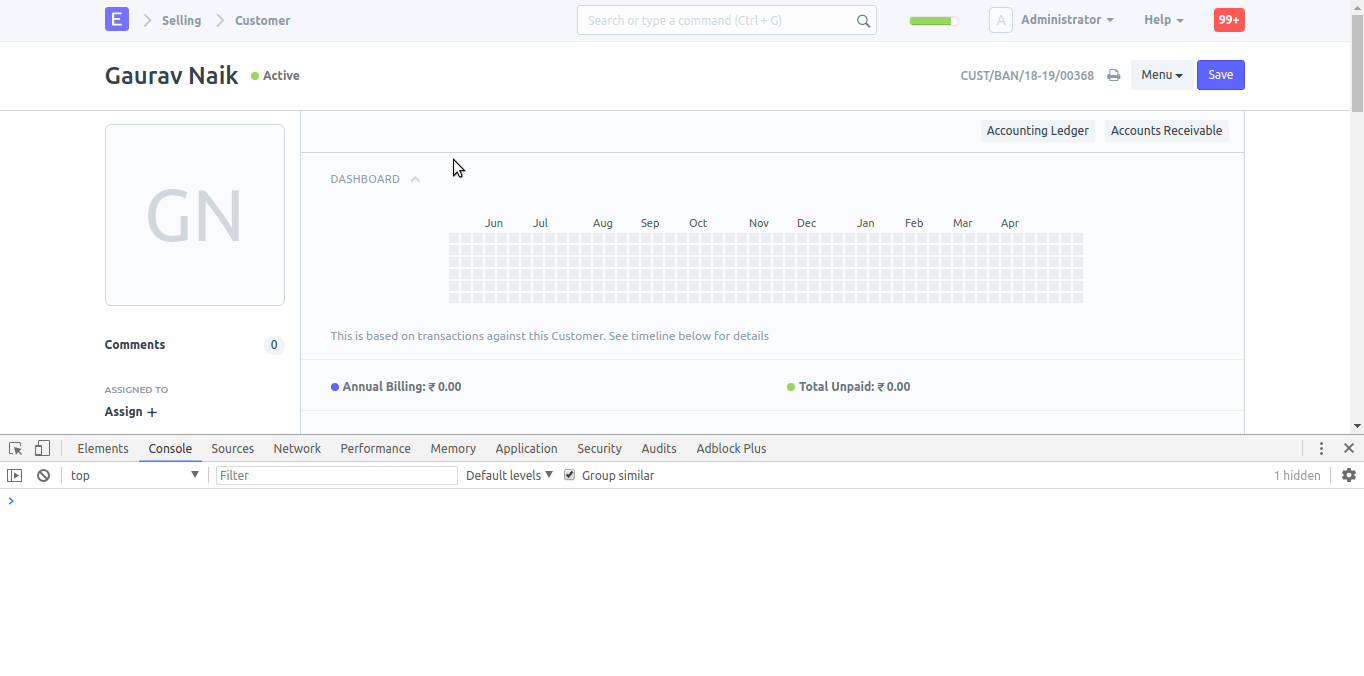This screenshot has width=1364, height=676.
Task: Click the green progress indicator in the navbar
Action: pyautogui.click(x=931, y=19)
